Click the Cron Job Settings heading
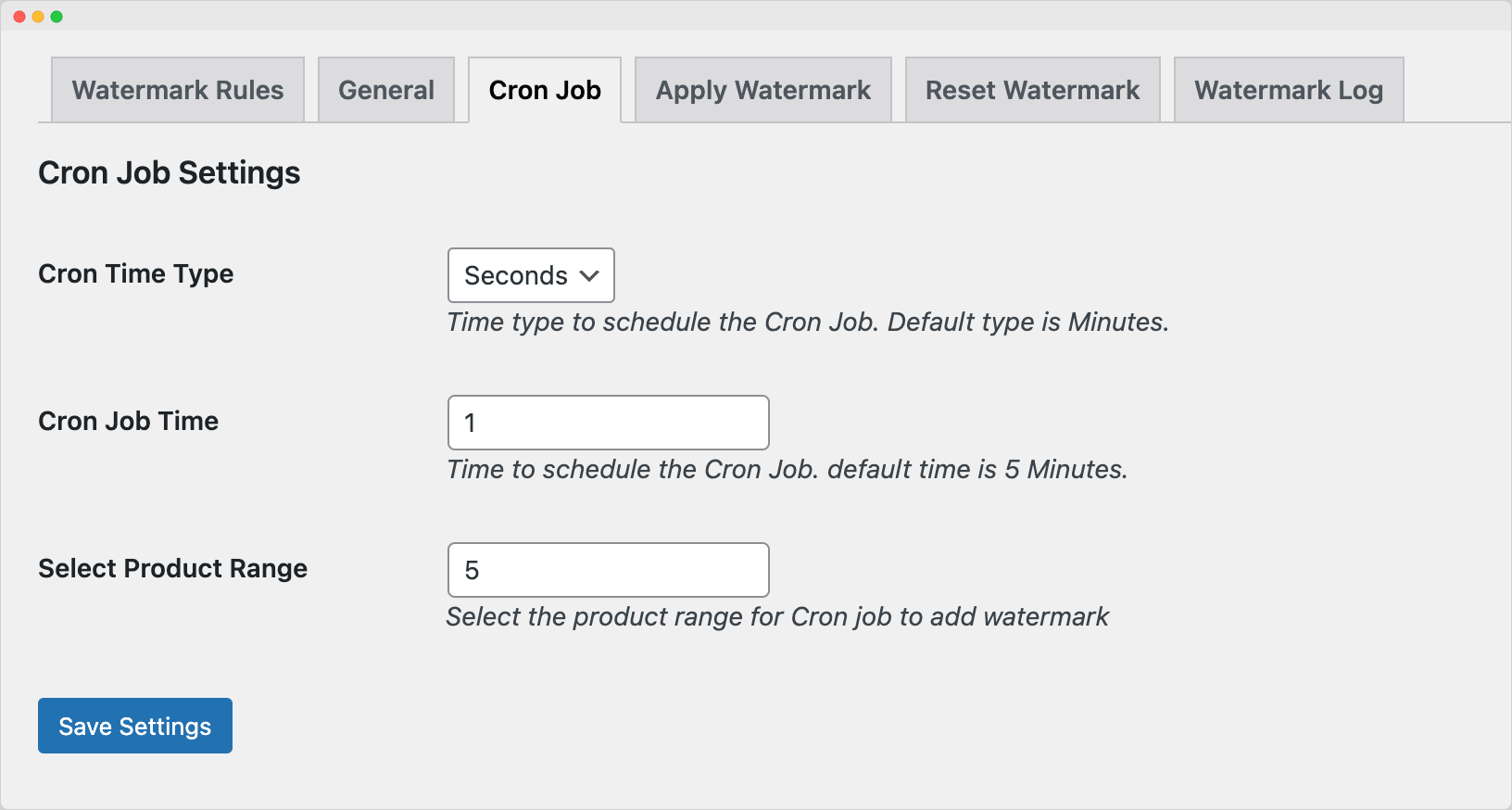Screen dimensions: 1512x810 [170, 173]
